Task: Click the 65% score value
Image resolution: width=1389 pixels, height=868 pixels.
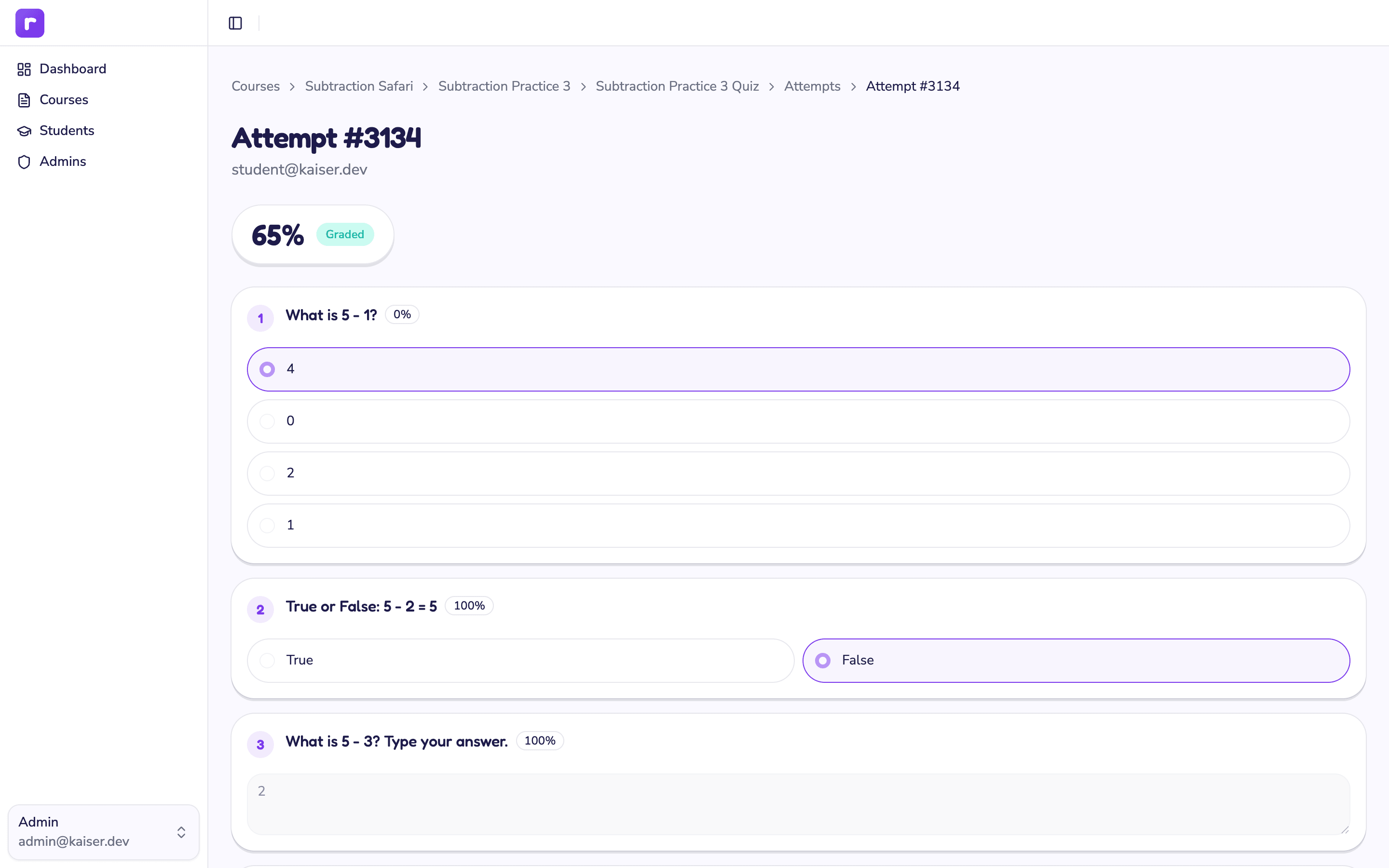Action: (x=278, y=235)
